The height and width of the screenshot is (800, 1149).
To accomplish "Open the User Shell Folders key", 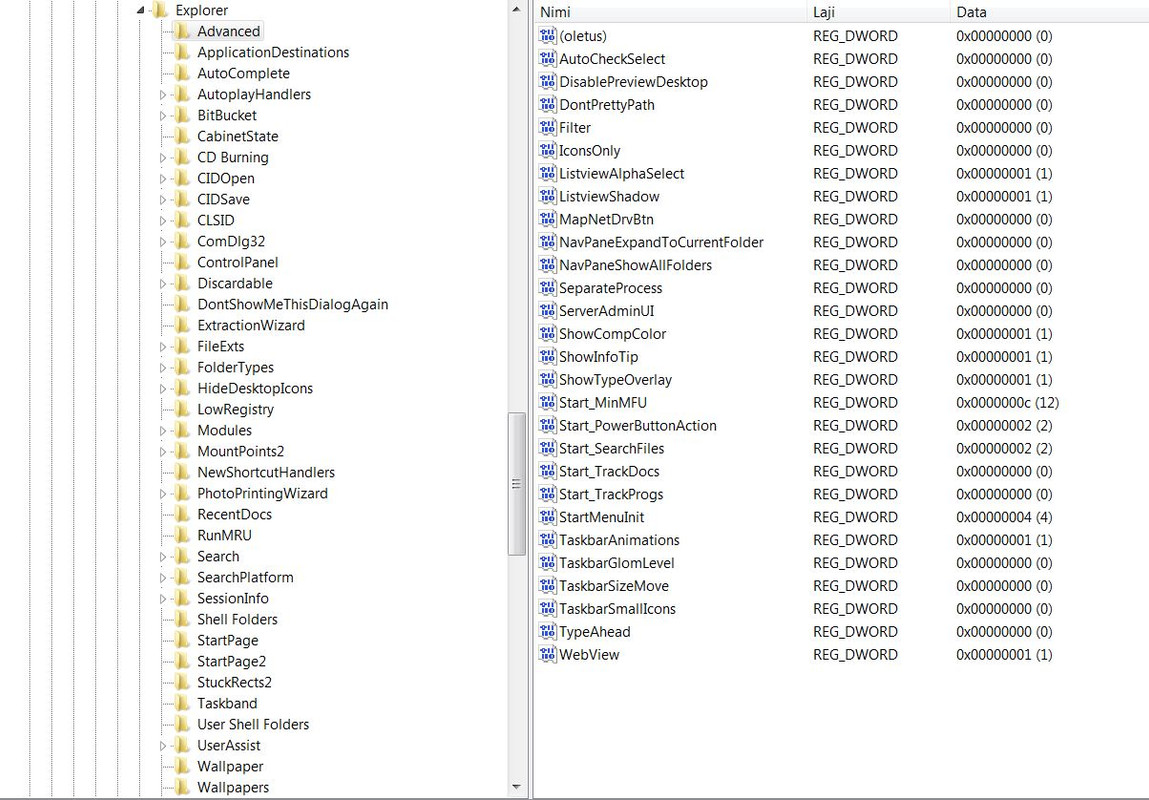I will coord(253,725).
